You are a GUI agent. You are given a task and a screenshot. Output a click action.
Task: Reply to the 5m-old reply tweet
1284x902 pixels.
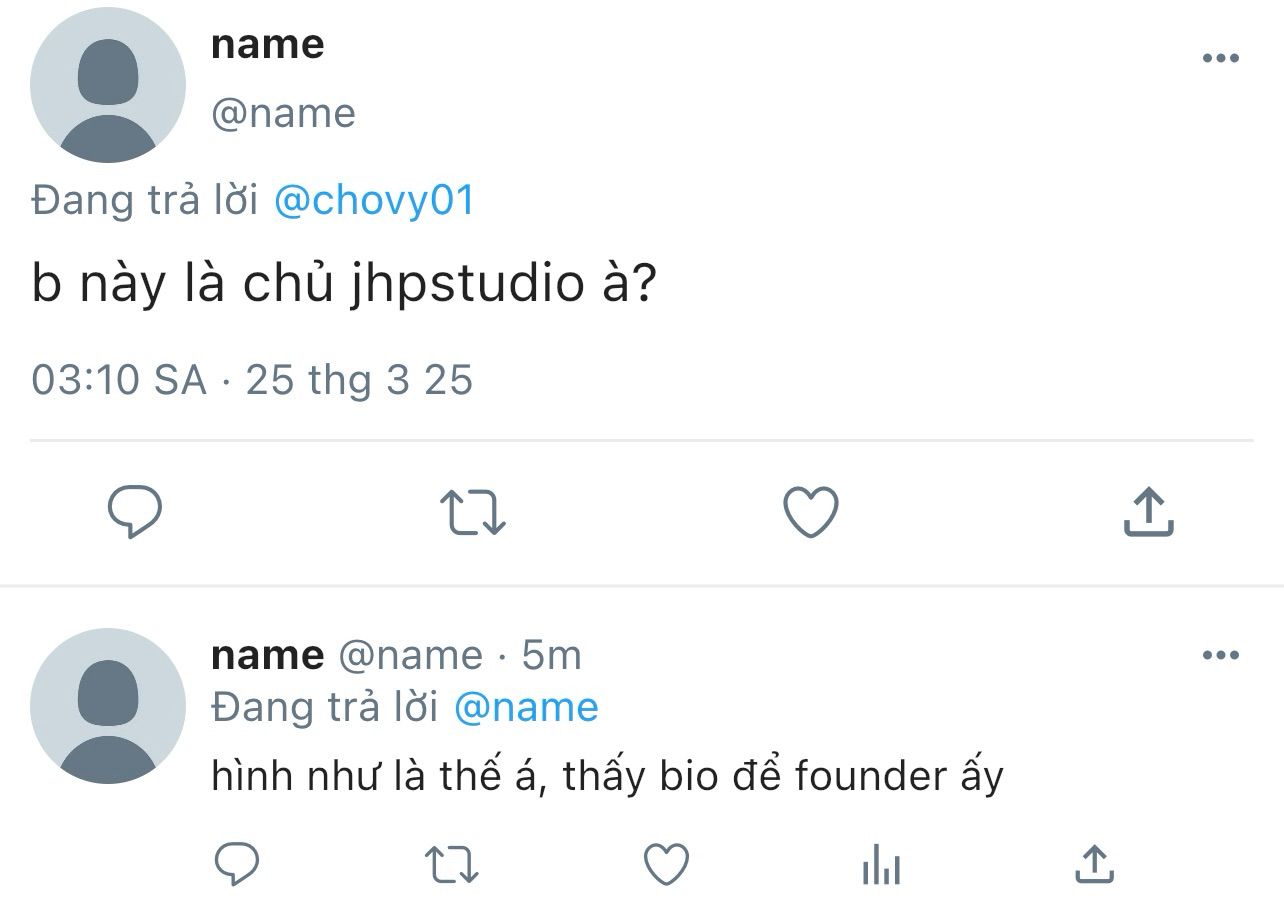click(x=237, y=864)
